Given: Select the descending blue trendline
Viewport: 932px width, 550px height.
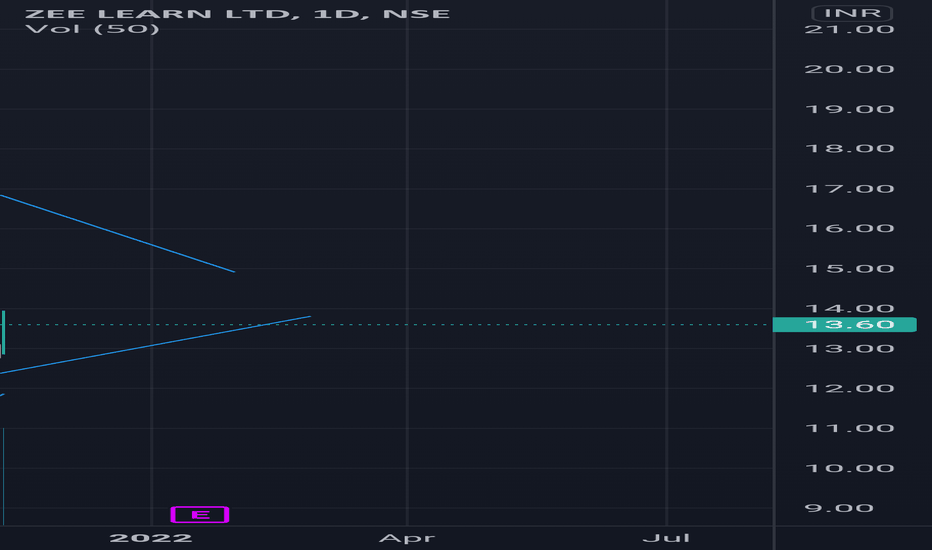Looking at the screenshot, I should (x=117, y=233).
